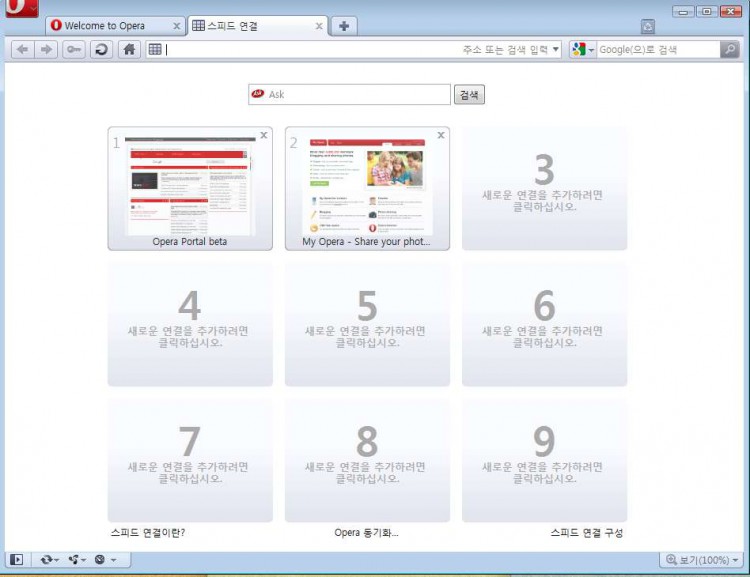
Task: Open a new tab with the plus button
Action: click(x=344, y=26)
